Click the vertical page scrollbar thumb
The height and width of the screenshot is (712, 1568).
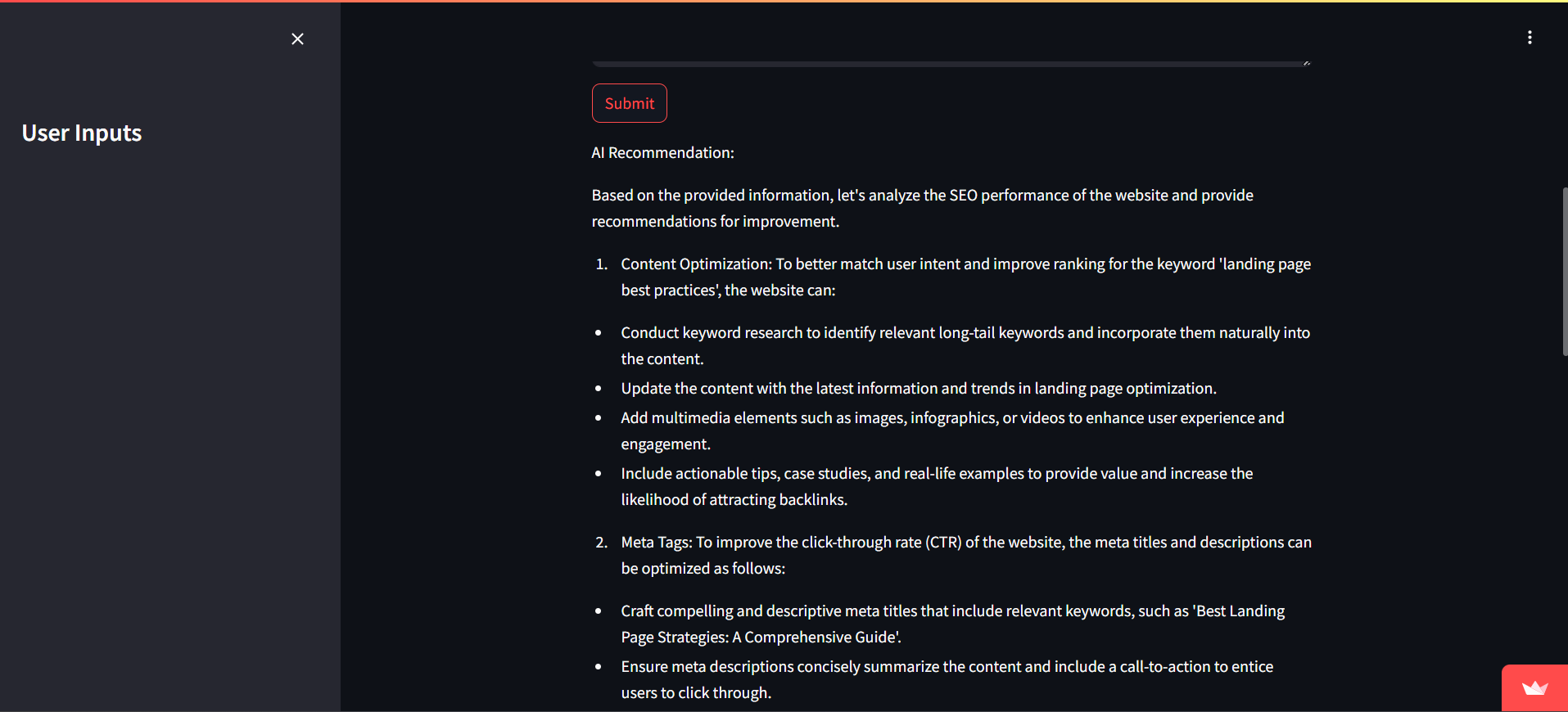pyautogui.click(x=1565, y=270)
